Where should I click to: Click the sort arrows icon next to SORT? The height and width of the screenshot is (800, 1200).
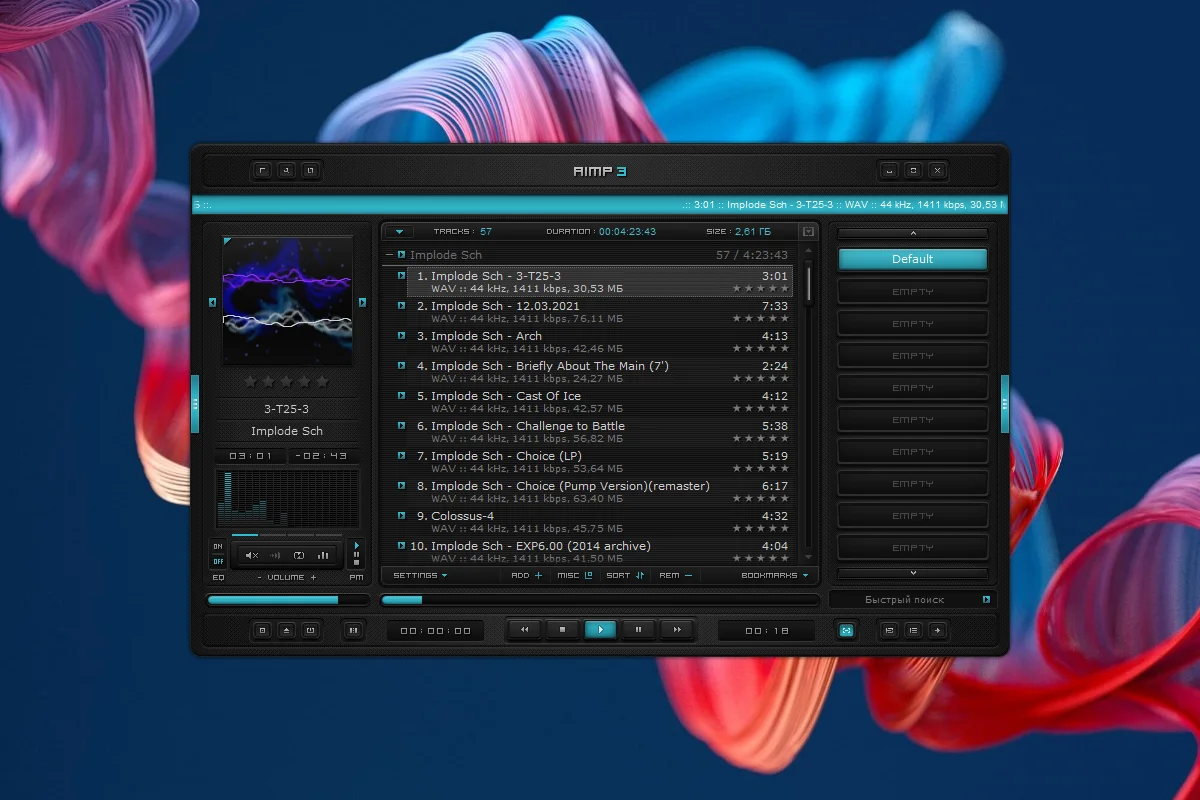[x=640, y=576]
